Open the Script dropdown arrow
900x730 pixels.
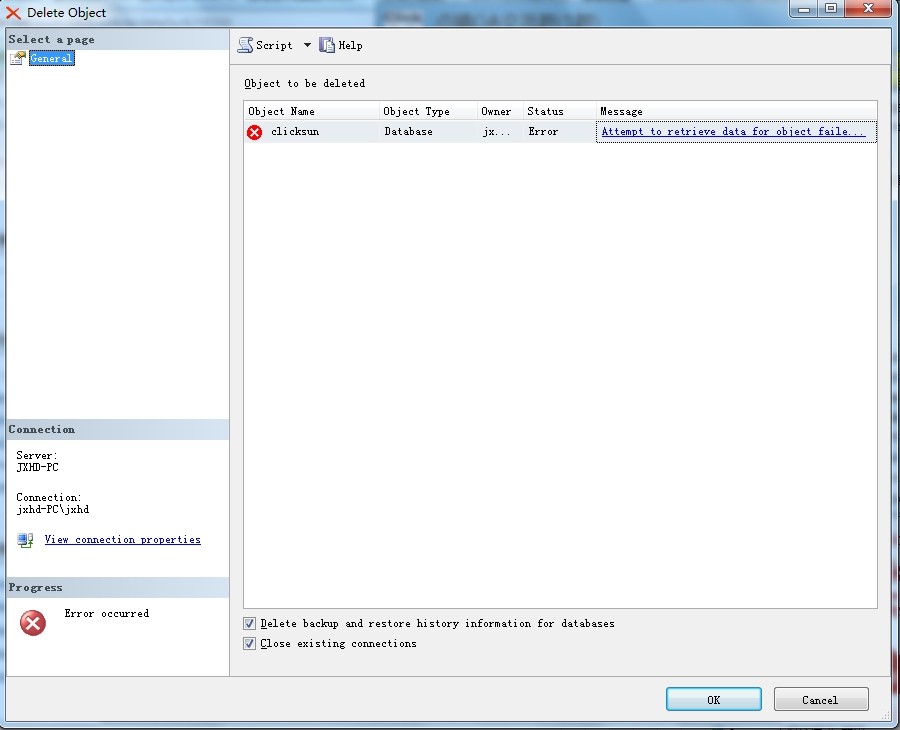tap(307, 45)
